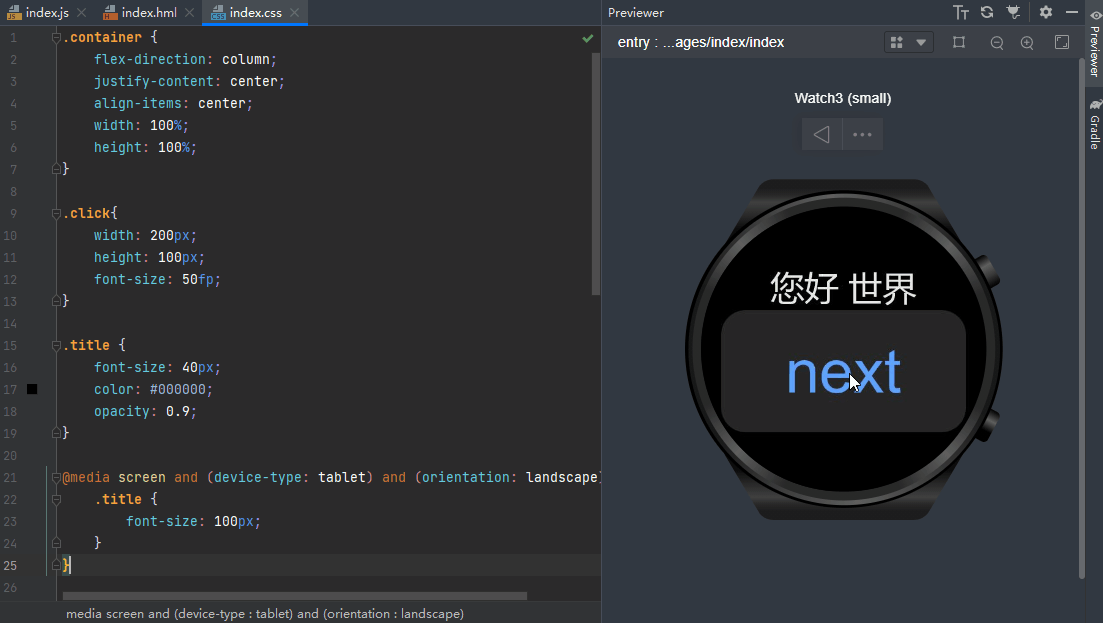Zoom in the watch preview
This screenshot has width=1103, height=623.
(1027, 43)
